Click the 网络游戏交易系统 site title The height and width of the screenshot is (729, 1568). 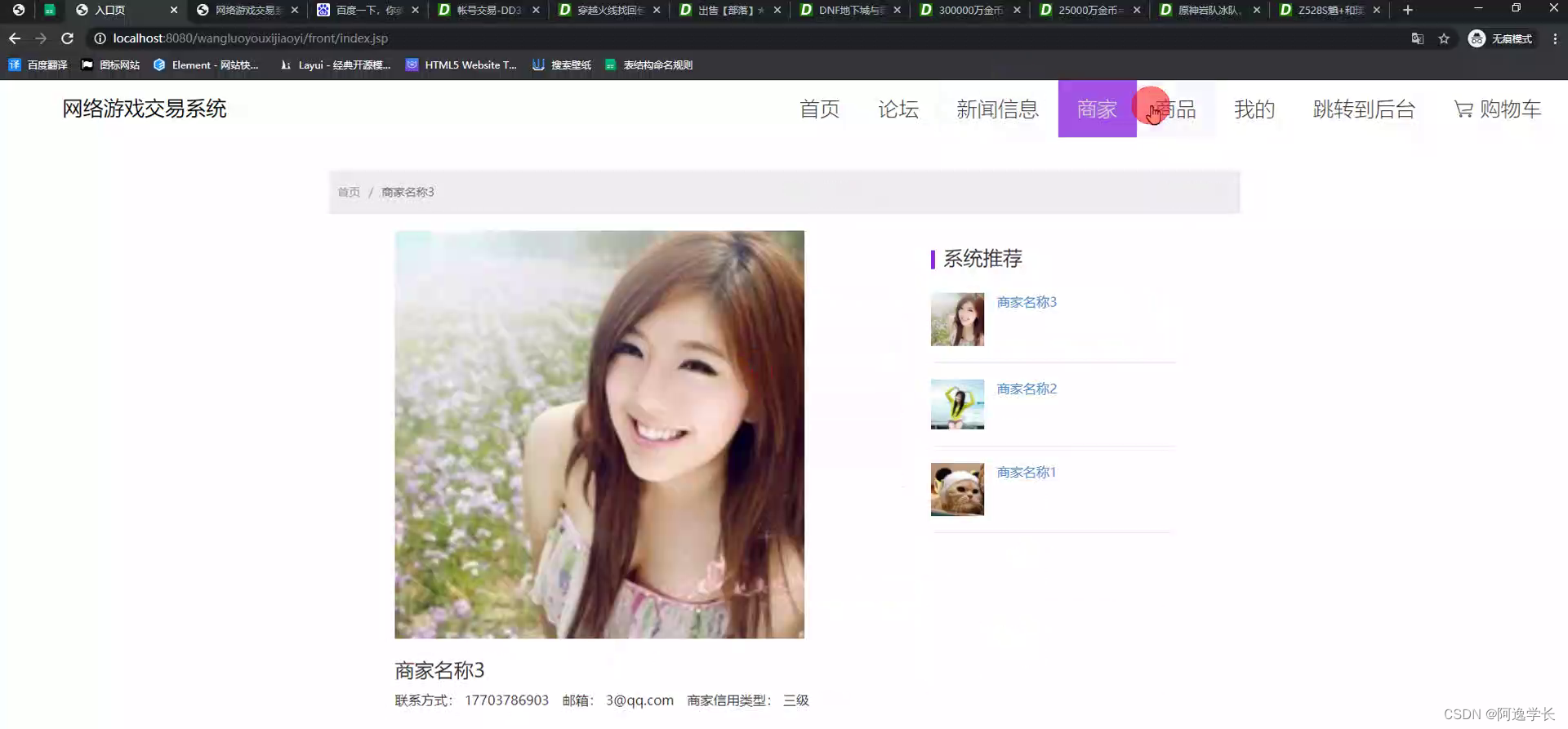pos(145,109)
